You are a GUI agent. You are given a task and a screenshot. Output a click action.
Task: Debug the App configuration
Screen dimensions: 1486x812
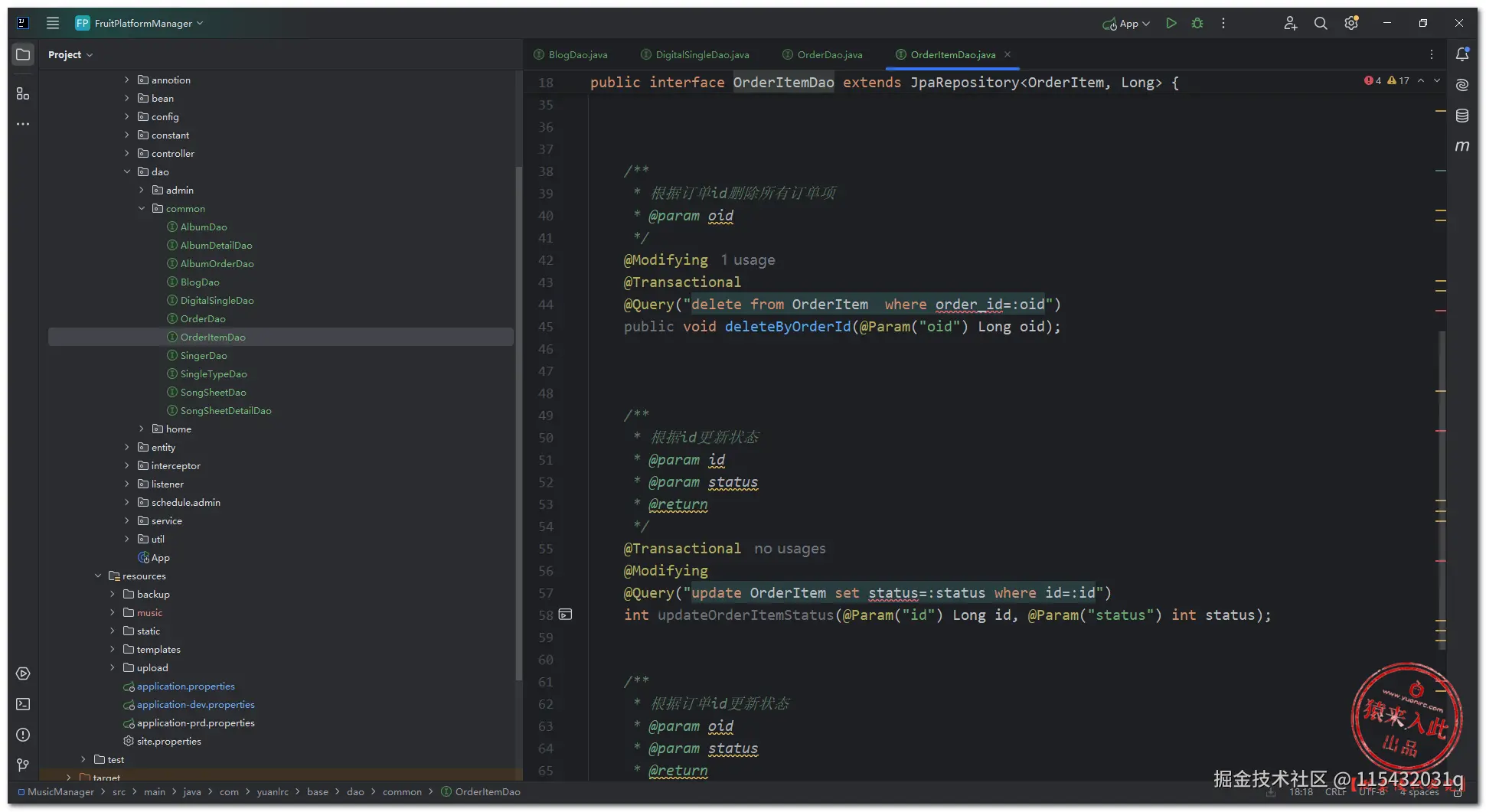tap(1197, 23)
